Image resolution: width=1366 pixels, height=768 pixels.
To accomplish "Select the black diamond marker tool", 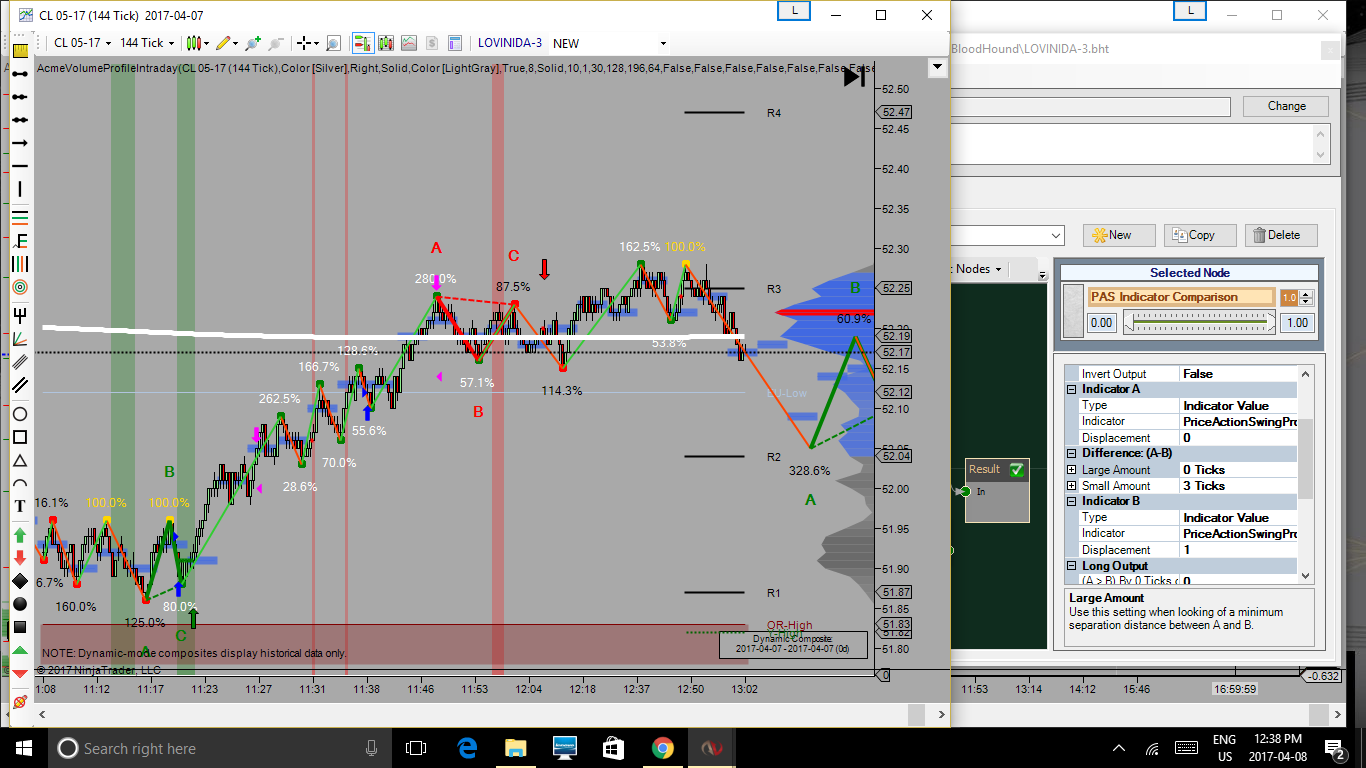I will tap(20, 581).
